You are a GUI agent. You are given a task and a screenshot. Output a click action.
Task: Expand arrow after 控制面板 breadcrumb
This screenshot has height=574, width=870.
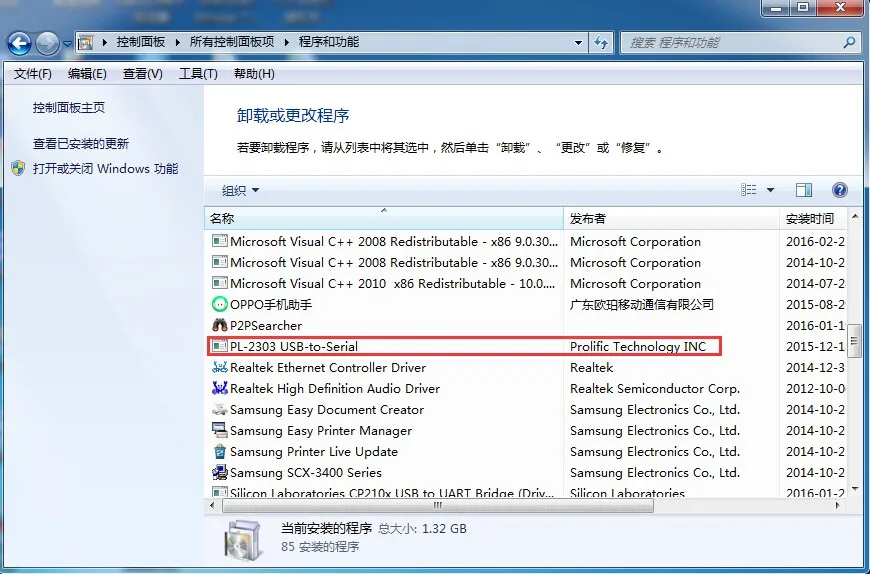178,42
